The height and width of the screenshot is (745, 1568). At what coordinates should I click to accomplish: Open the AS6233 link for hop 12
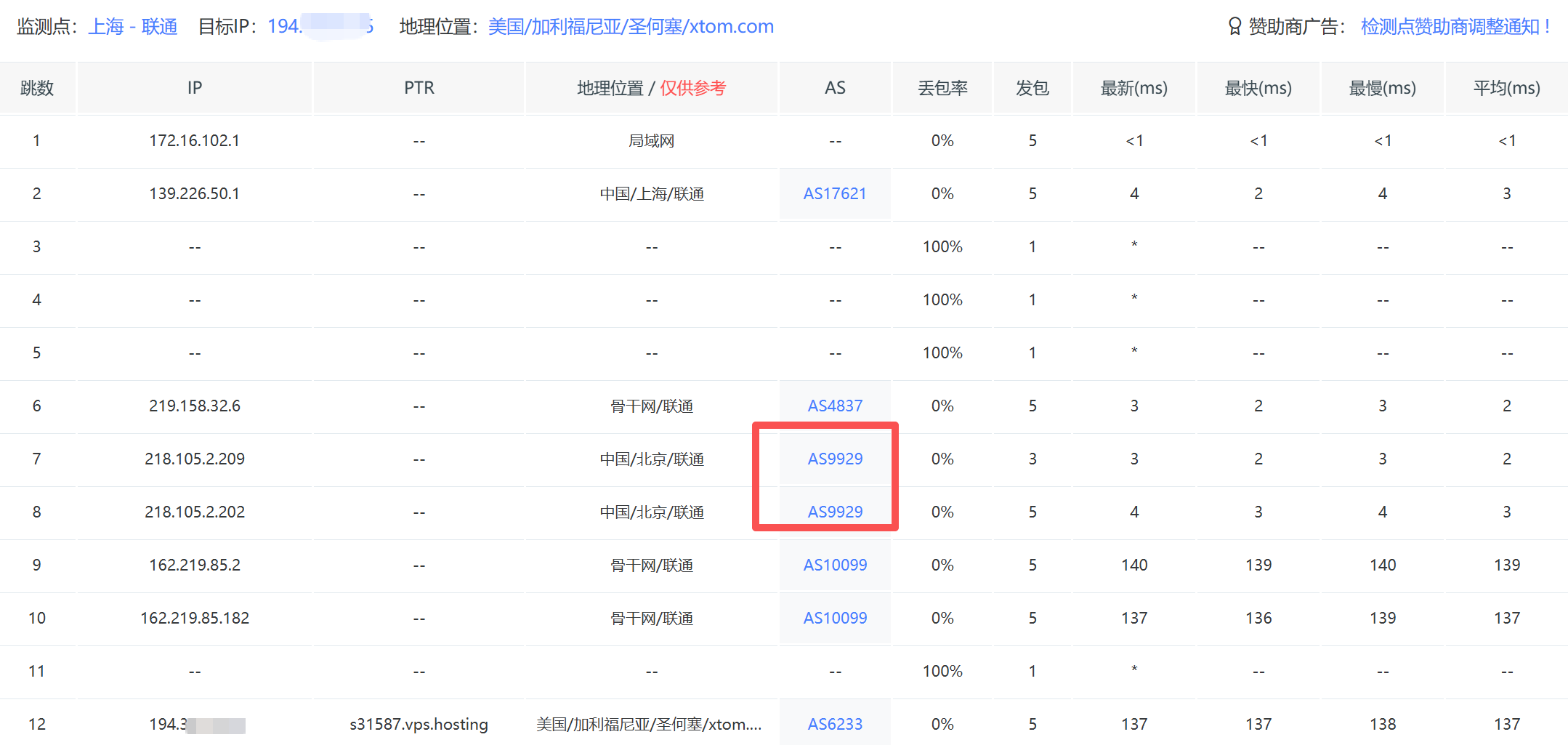click(835, 725)
